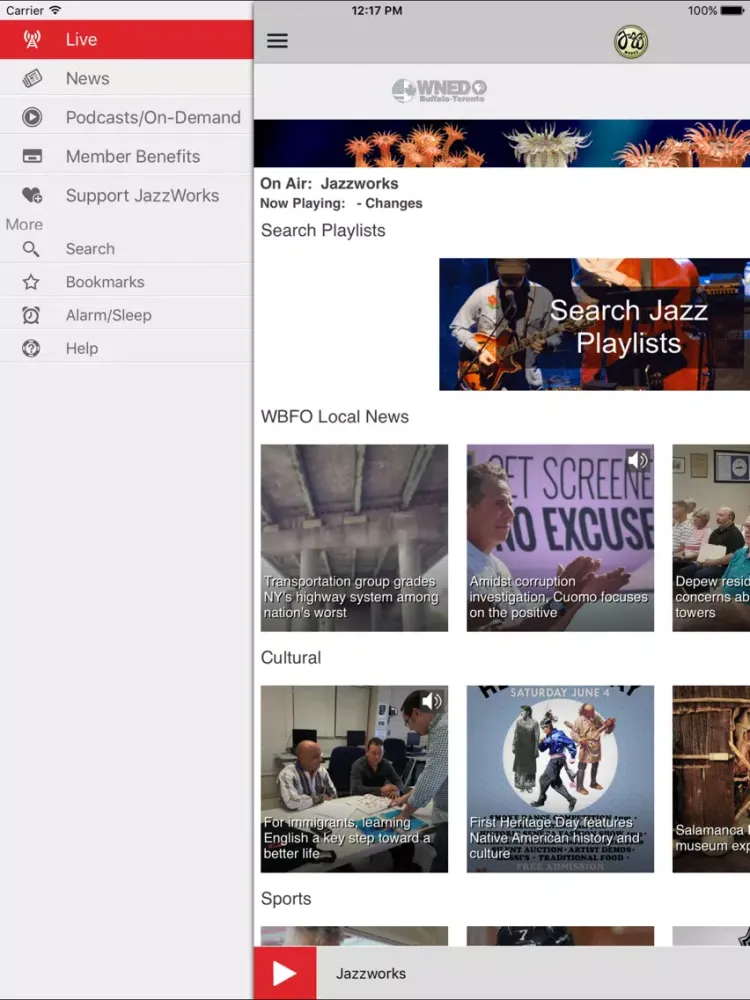
Task: Start playback with the red play button
Action: [284, 973]
